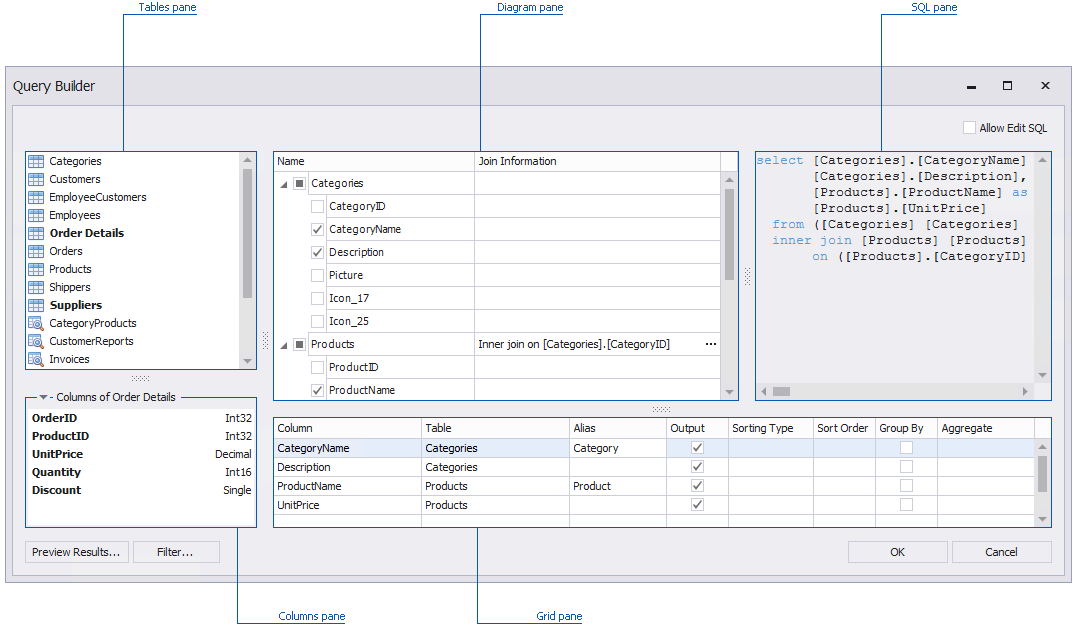This screenshot has width=1076, height=627.
Task: Click the Order Details table icon
Action: pos(36,233)
